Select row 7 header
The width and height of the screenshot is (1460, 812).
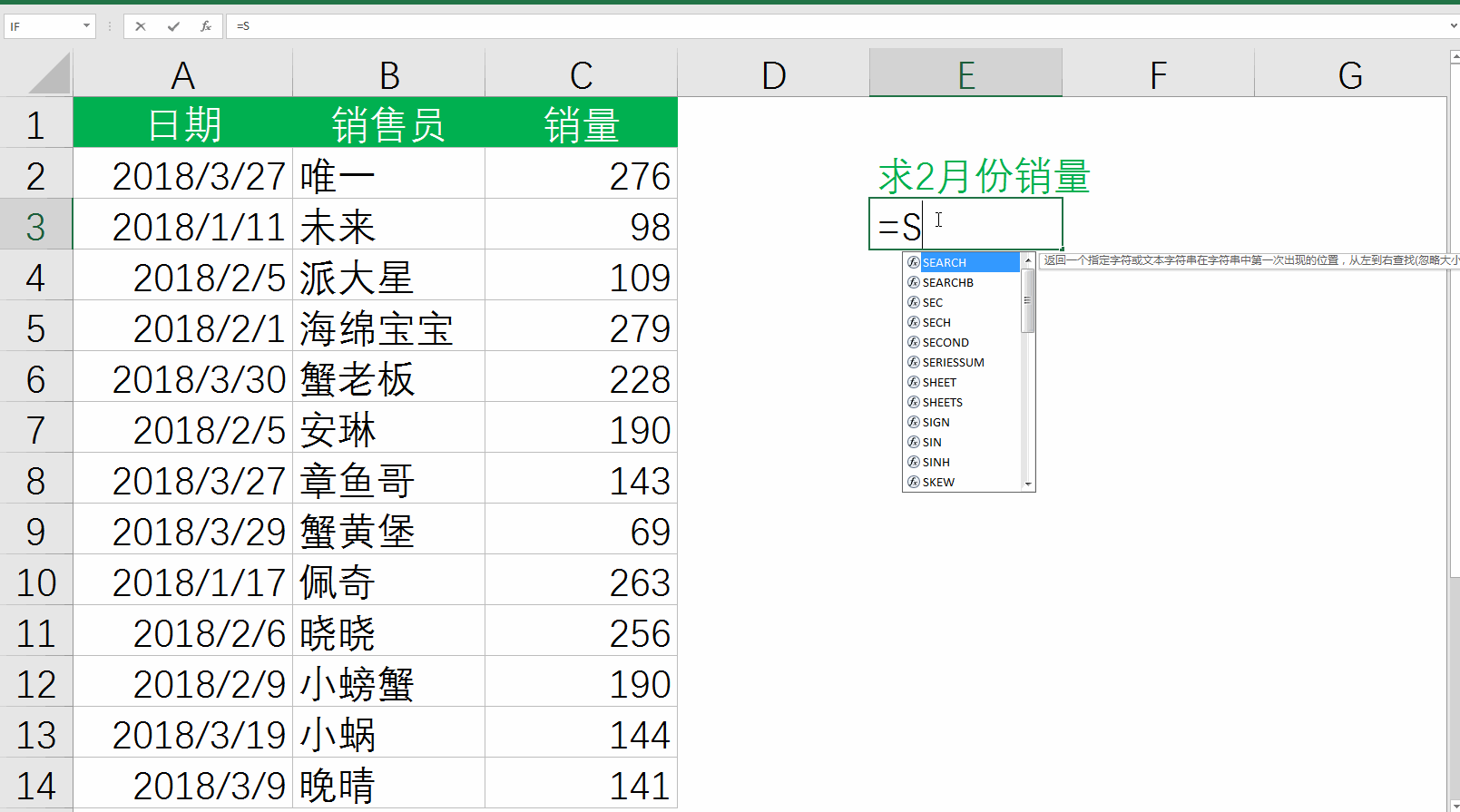pyautogui.click(x=36, y=427)
